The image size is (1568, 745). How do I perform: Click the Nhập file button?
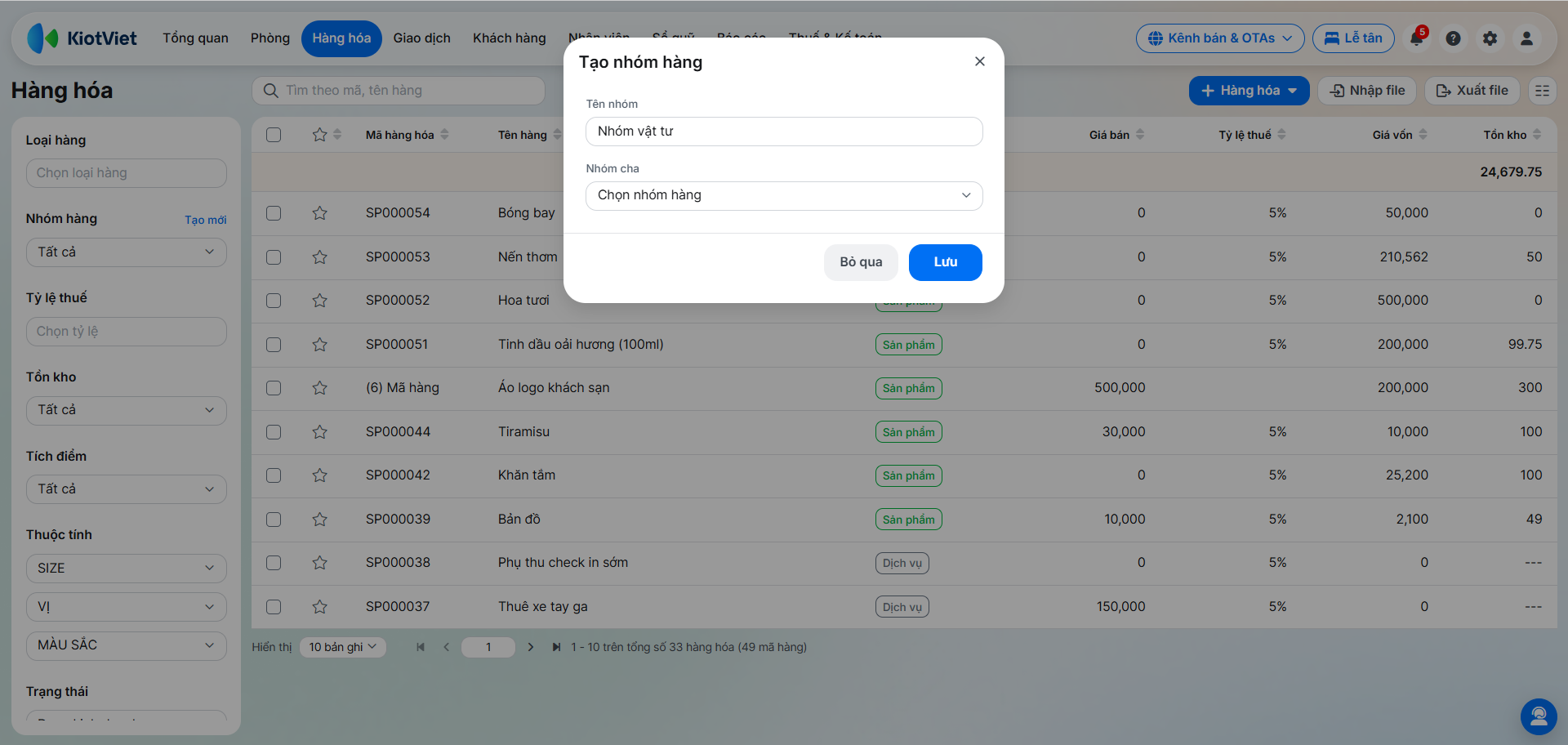click(1367, 91)
